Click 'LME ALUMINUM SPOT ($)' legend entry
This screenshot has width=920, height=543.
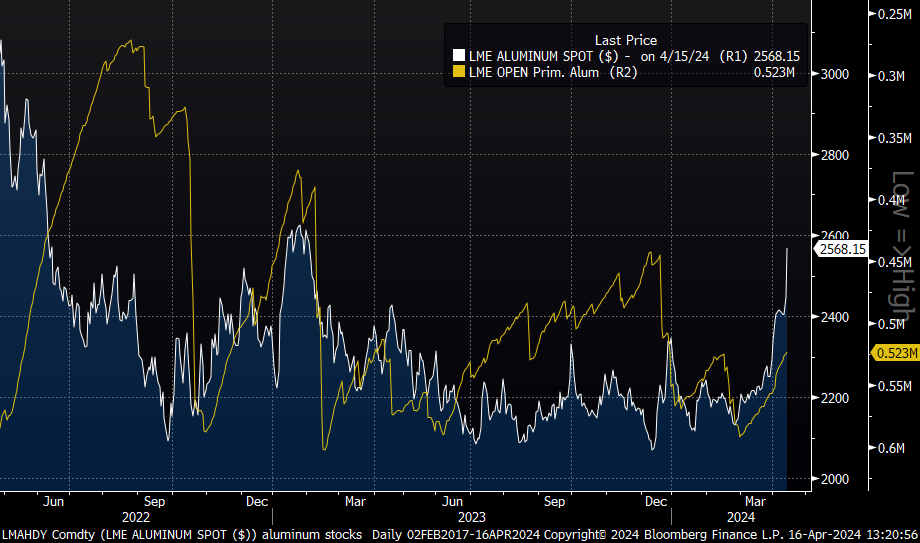tap(543, 56)
